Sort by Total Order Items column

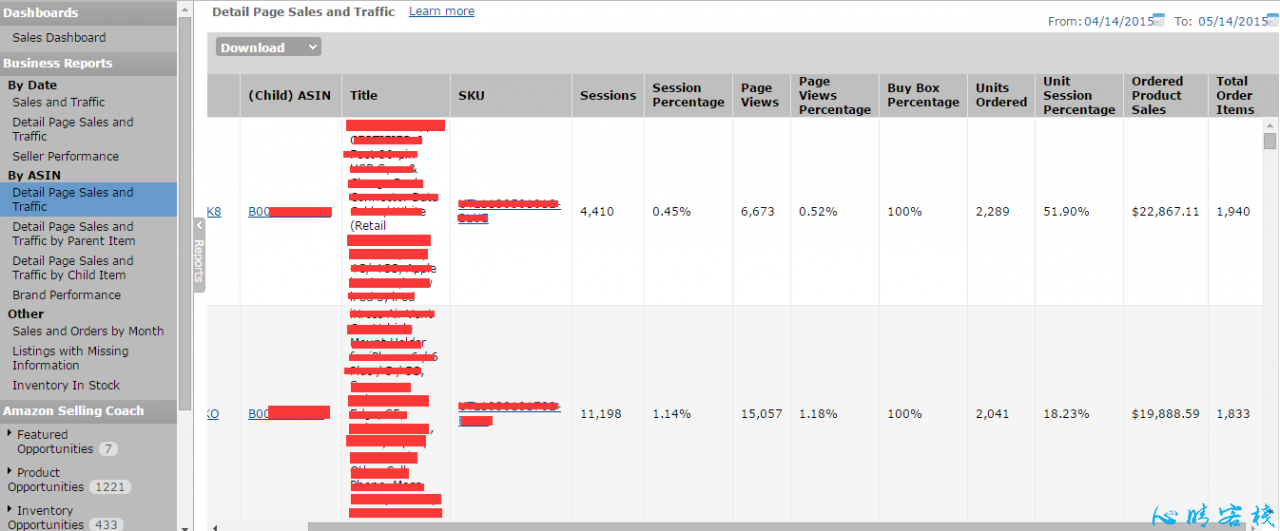point(1234,95)
